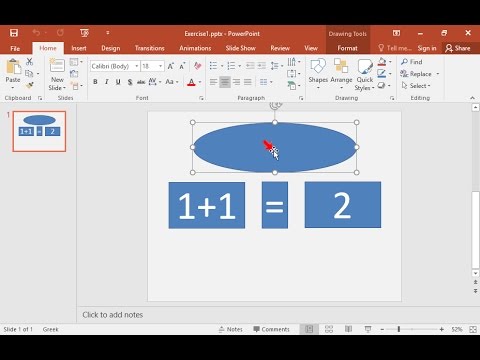
Task: Switch to the Design tab
Action: coord(111,48)
